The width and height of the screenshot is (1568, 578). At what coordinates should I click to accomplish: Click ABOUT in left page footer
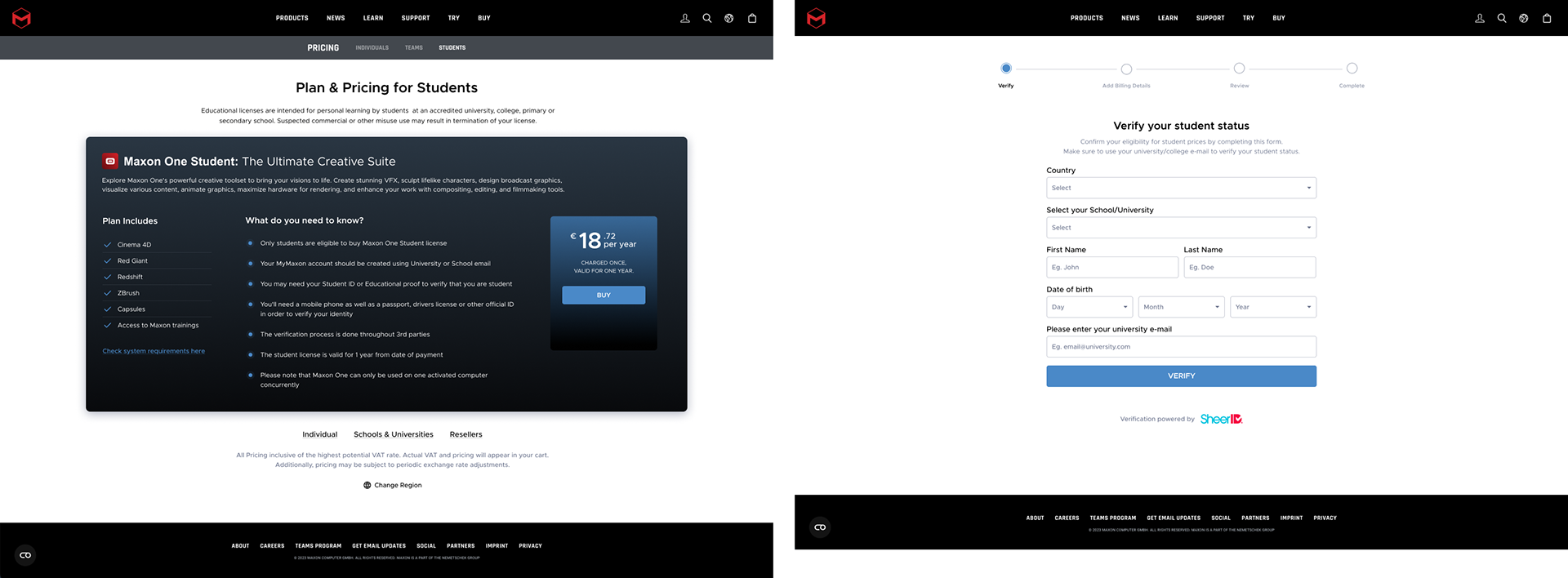click(240, 545)
